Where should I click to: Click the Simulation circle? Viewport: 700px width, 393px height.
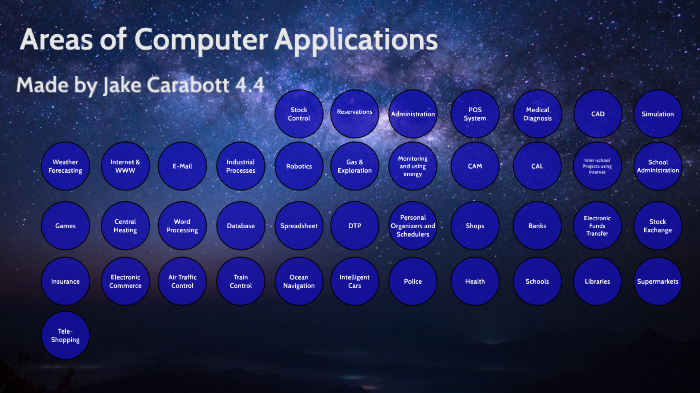[658, 114]
